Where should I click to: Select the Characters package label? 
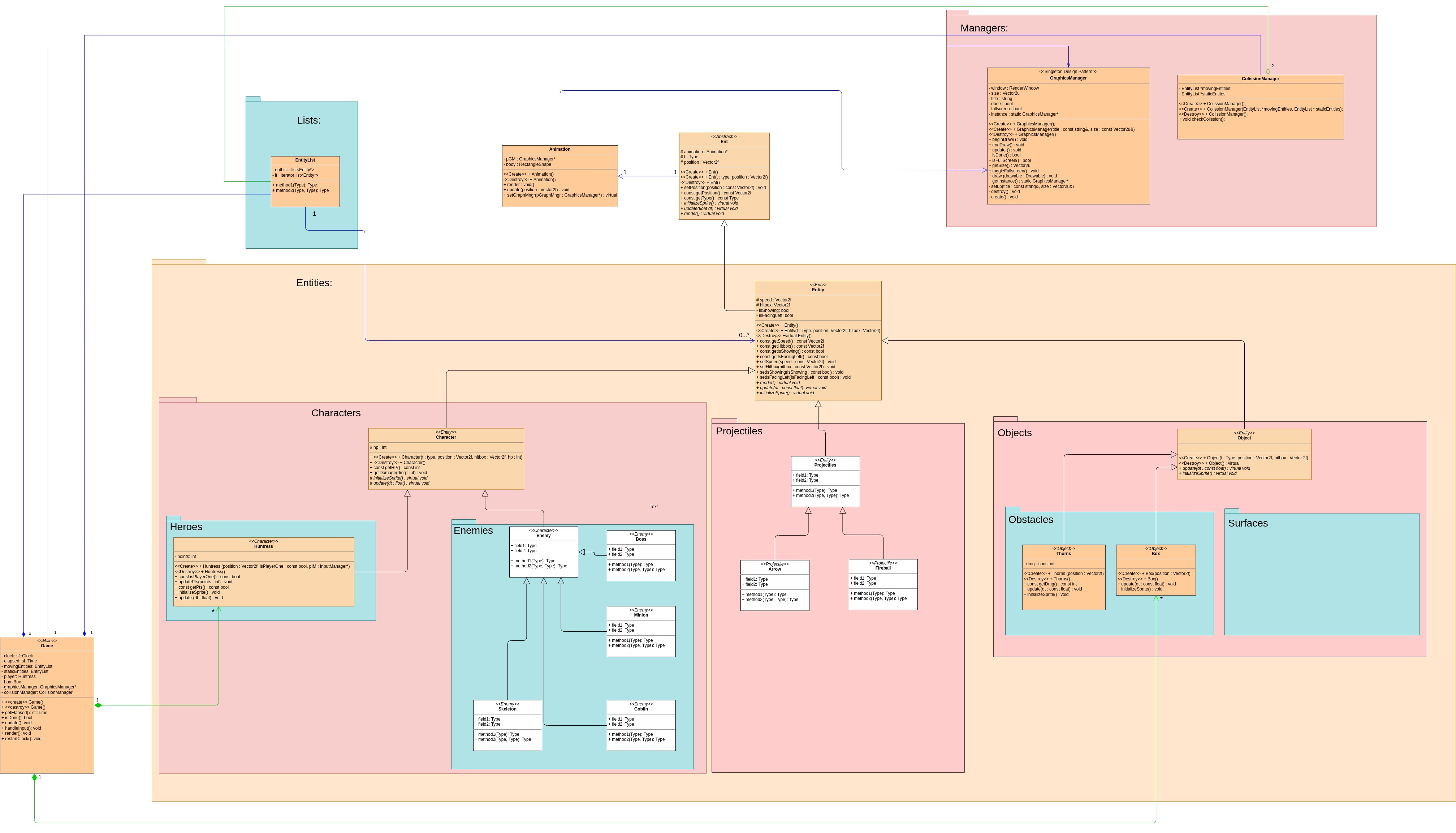click(x=336, y=413)
